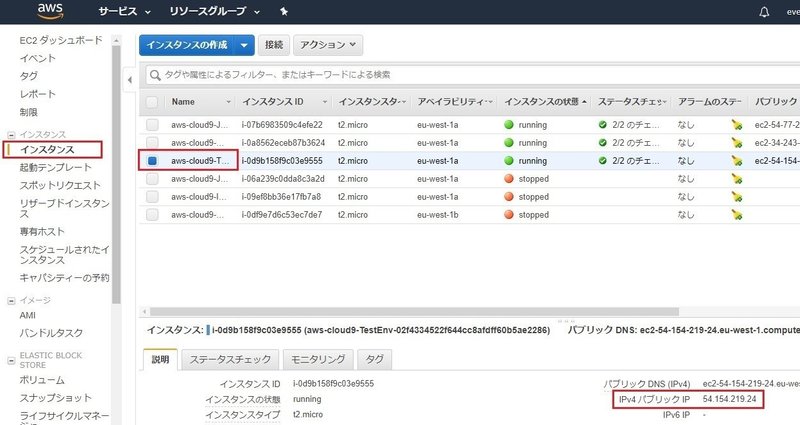Collapse the ELASTIC BLOCK STORE section
This screenshot has width=800, height=425.
click(11, 360)
